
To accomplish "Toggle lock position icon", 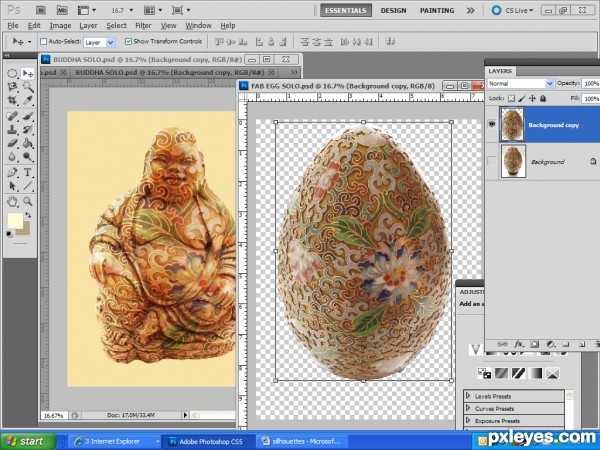I will [x=532, y=98].
